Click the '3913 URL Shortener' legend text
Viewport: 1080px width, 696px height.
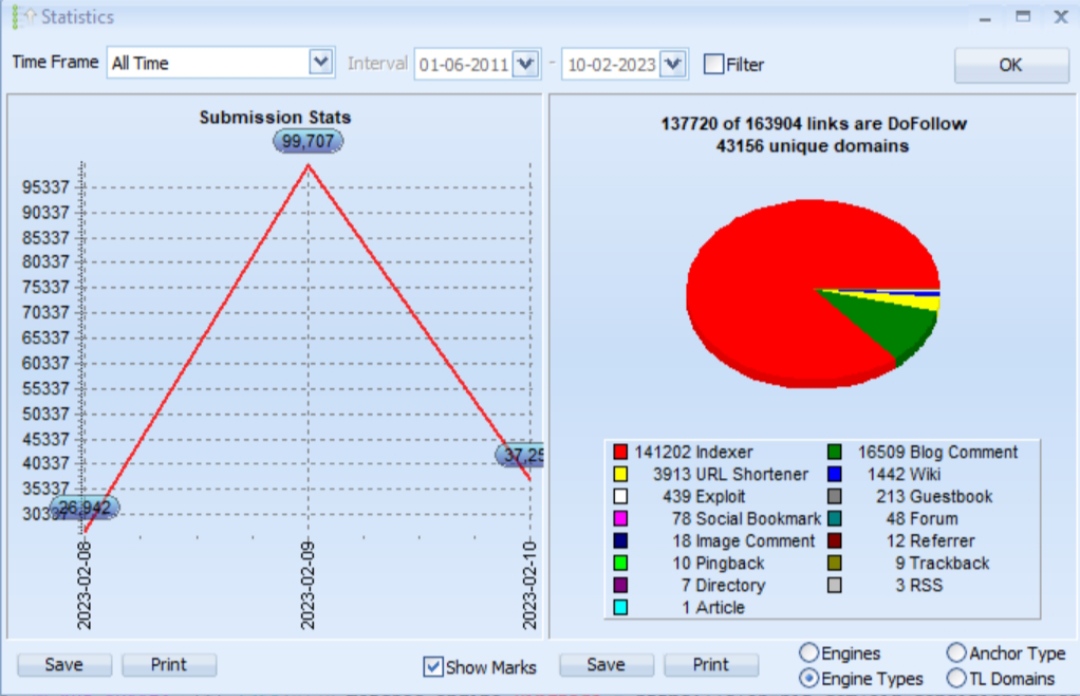(x=730, y=474)
